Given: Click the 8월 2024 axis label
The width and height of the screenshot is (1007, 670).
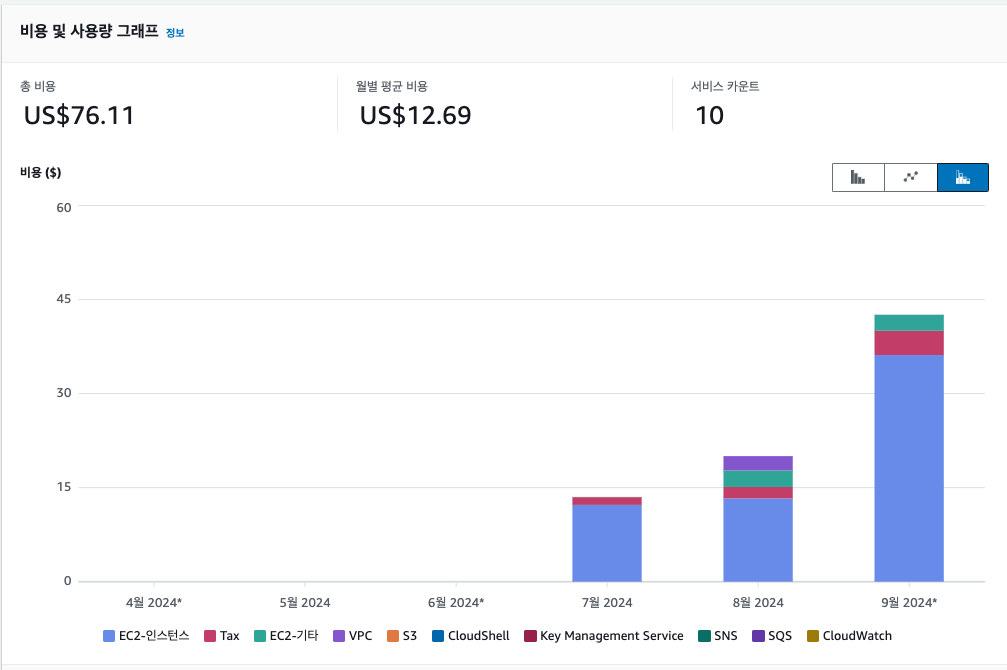Looking at the screenshot, I should pyautogui.click(x=758, y=603).
